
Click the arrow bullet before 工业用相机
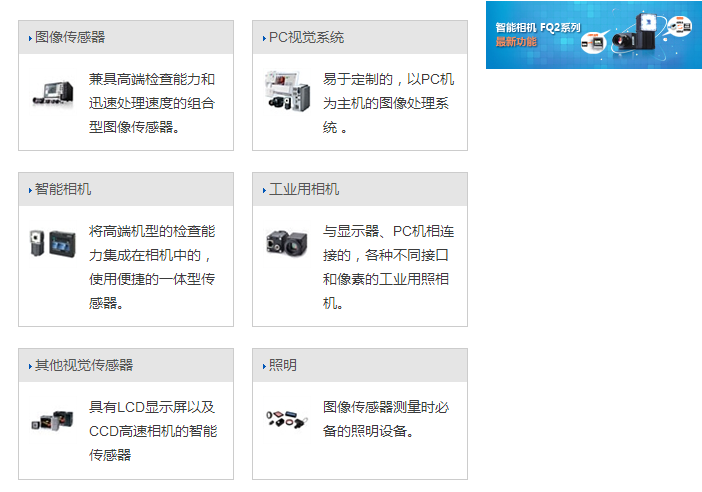tap(264, 190)
